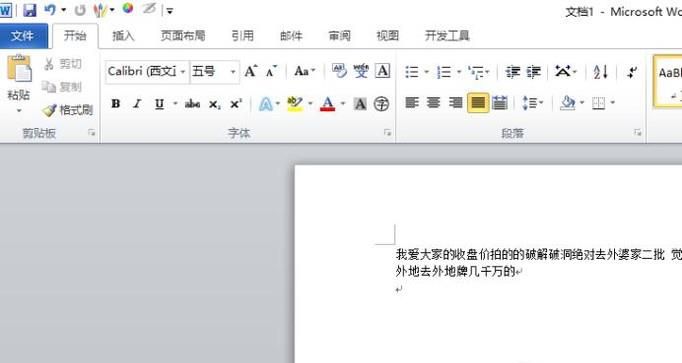Undo the last action

(50, 10)
